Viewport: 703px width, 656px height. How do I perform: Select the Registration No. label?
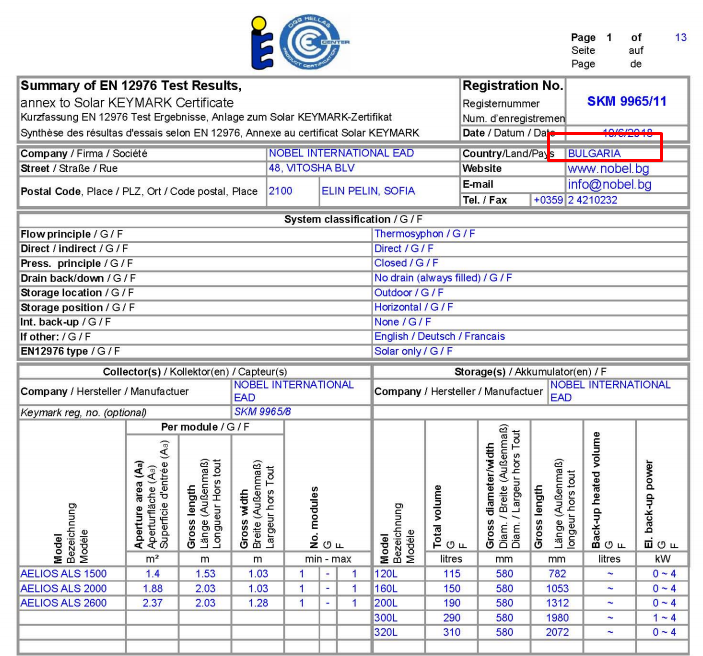point(513,85)
